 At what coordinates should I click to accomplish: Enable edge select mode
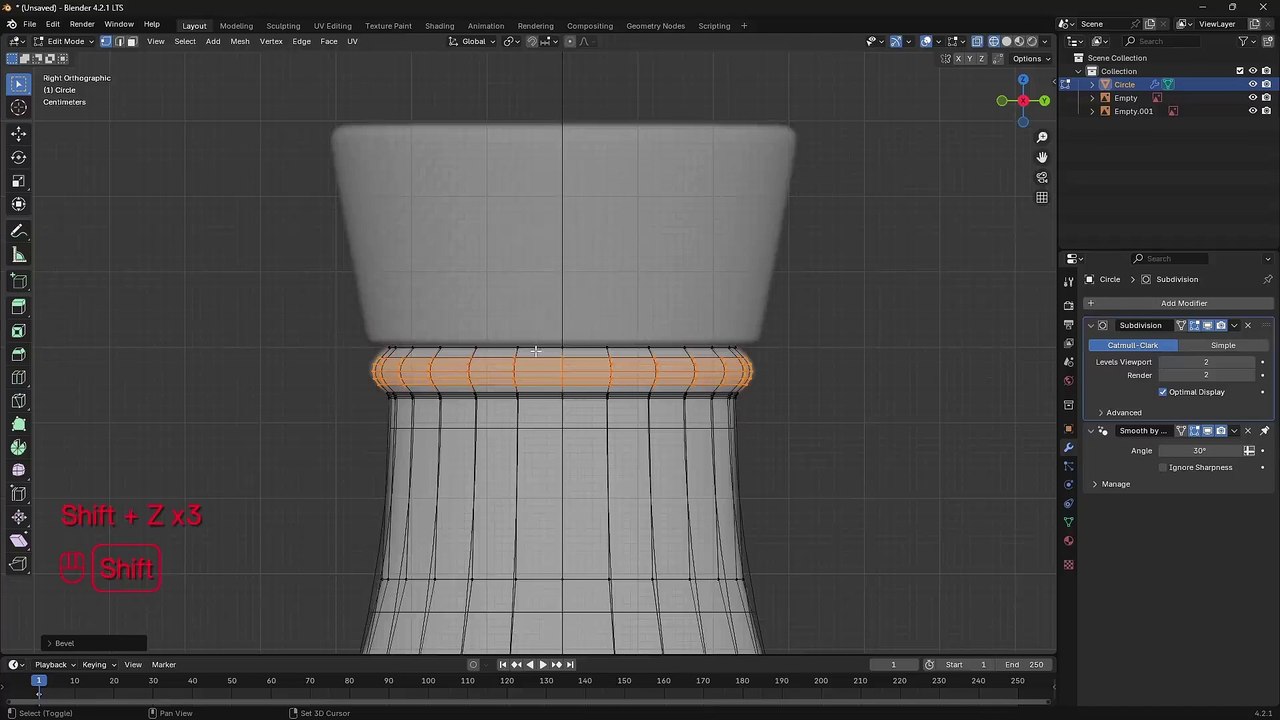[118, 41]
